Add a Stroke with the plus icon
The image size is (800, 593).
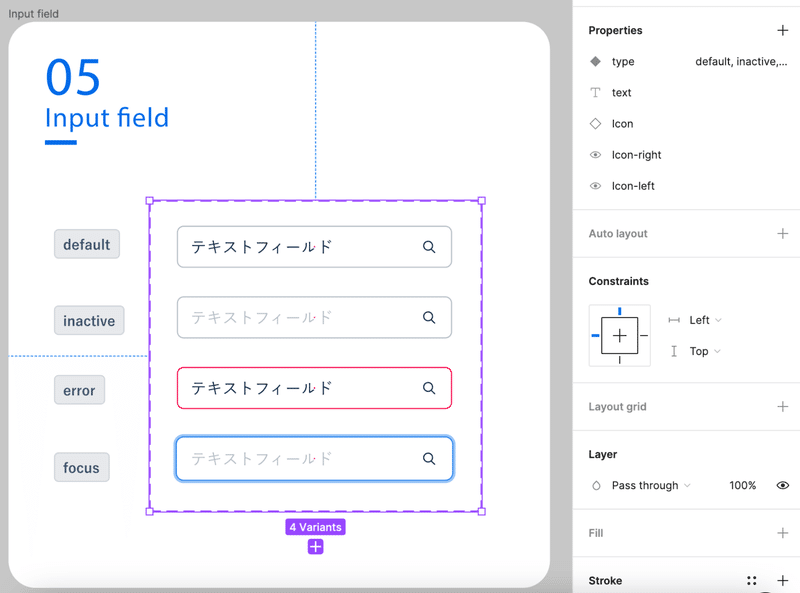[x=782, y=580]
